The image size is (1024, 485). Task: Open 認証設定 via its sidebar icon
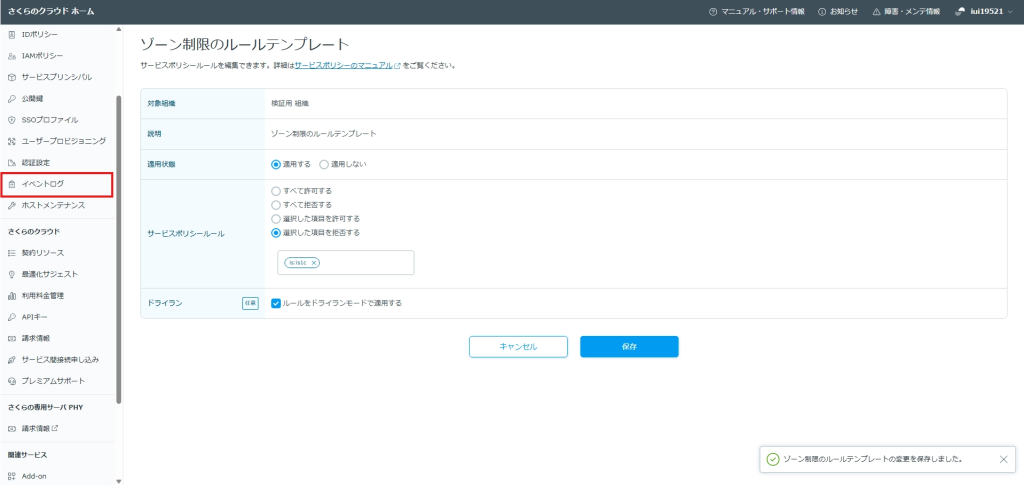(x=12, y=163)
